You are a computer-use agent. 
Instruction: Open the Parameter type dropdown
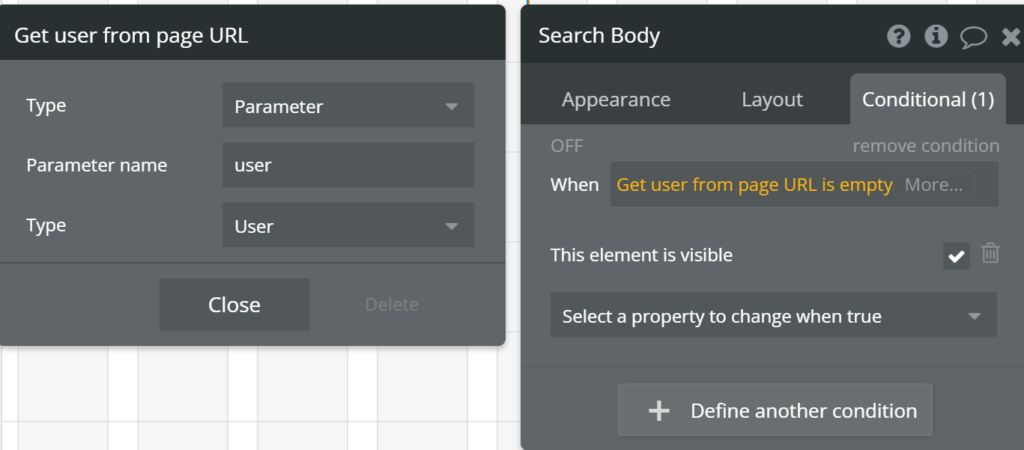point(348,105)
